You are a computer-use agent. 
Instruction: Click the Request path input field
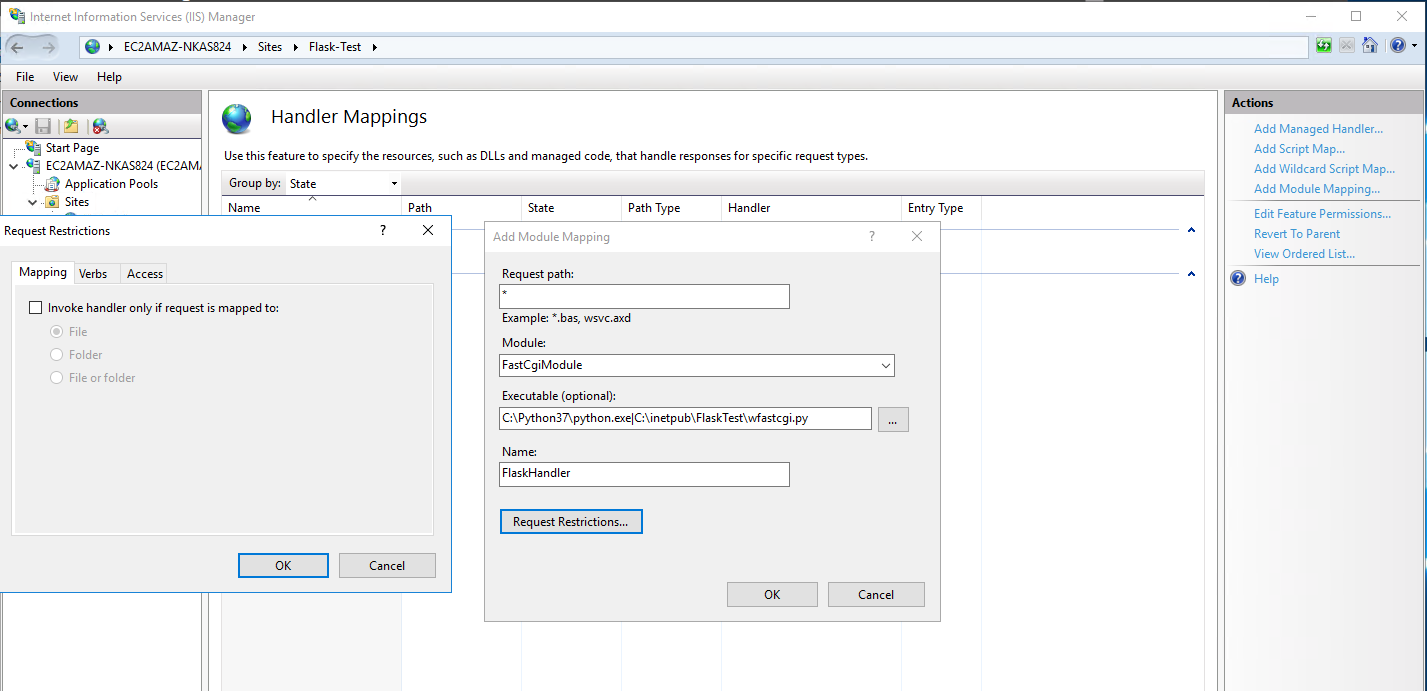point(645,297)
